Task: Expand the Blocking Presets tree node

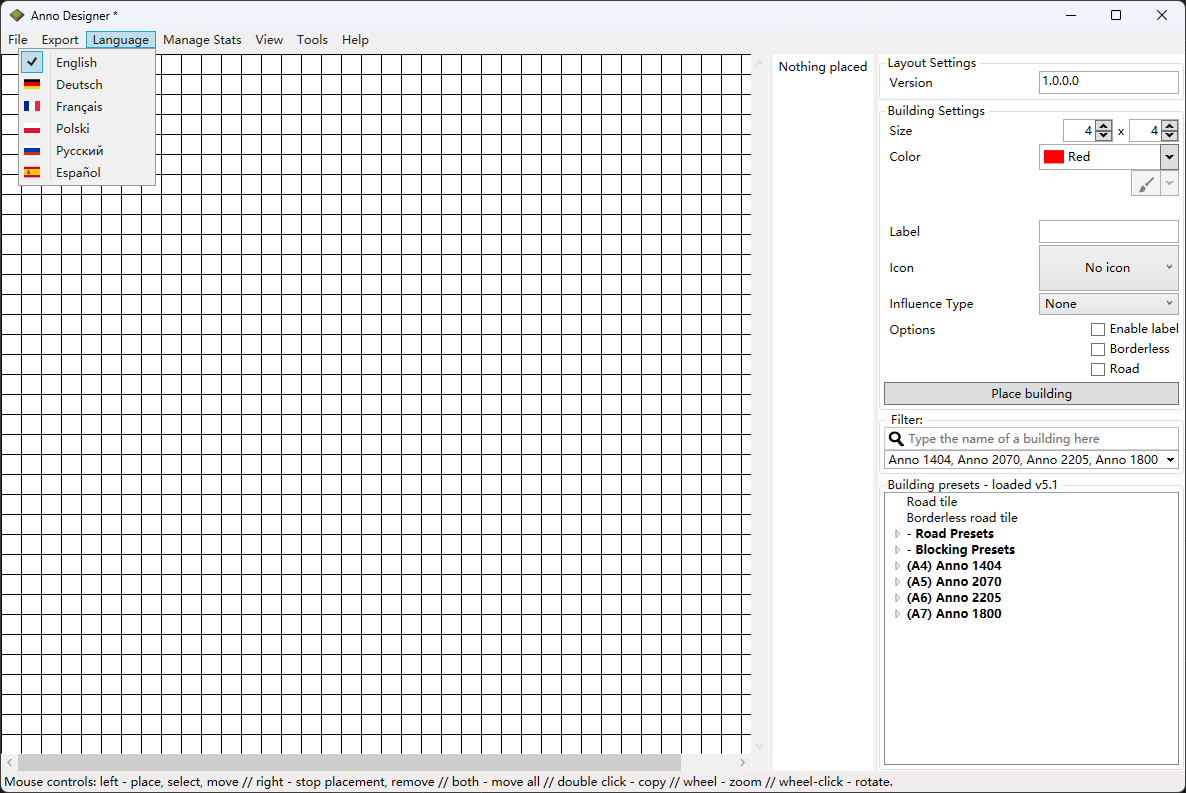Action: (898, 550)
